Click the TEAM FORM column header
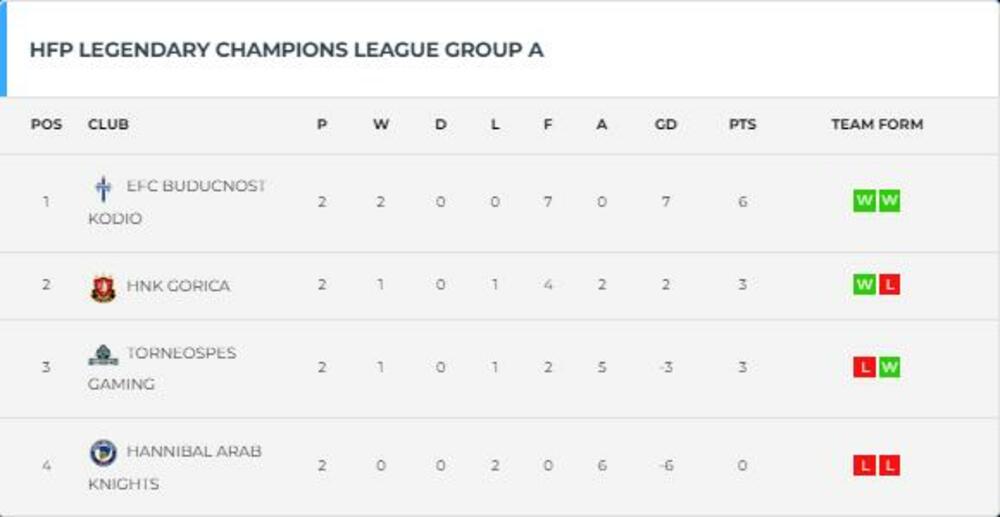The height and width of the screenshot is (517, 1000). coord(877,125)
